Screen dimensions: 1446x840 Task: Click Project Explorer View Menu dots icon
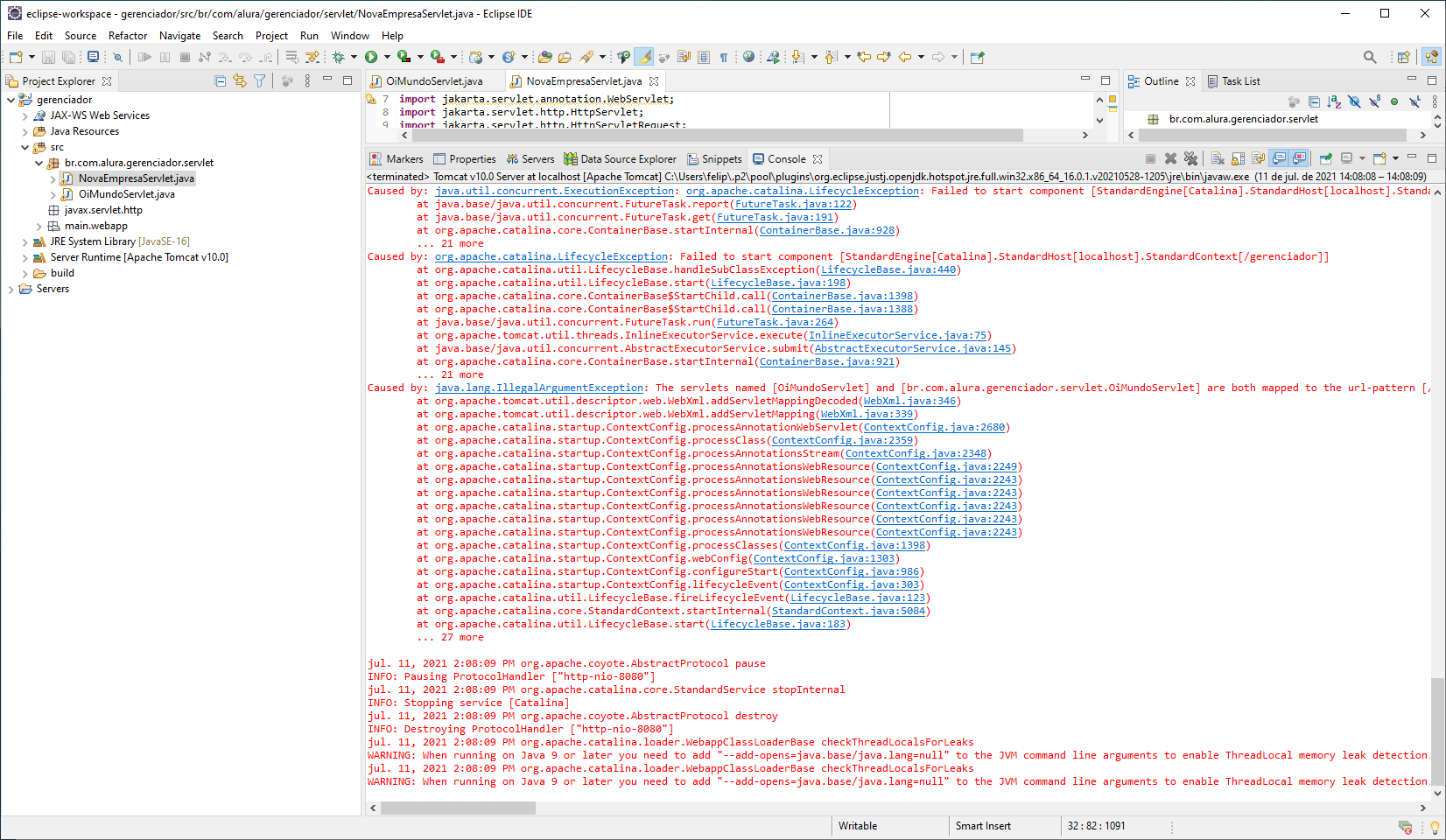click(307, 80)
